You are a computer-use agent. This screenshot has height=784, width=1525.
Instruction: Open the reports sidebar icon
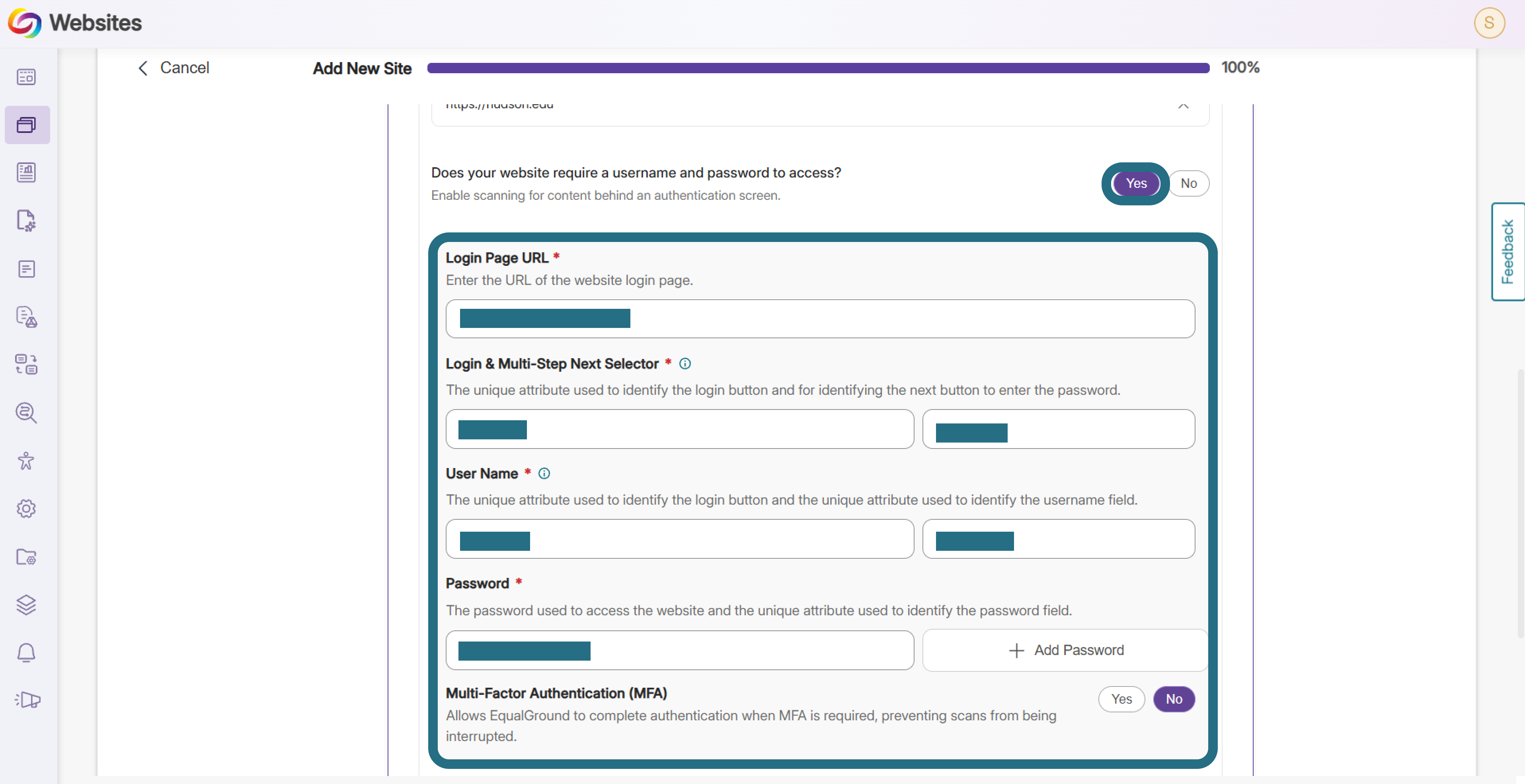tap(26, 173)
